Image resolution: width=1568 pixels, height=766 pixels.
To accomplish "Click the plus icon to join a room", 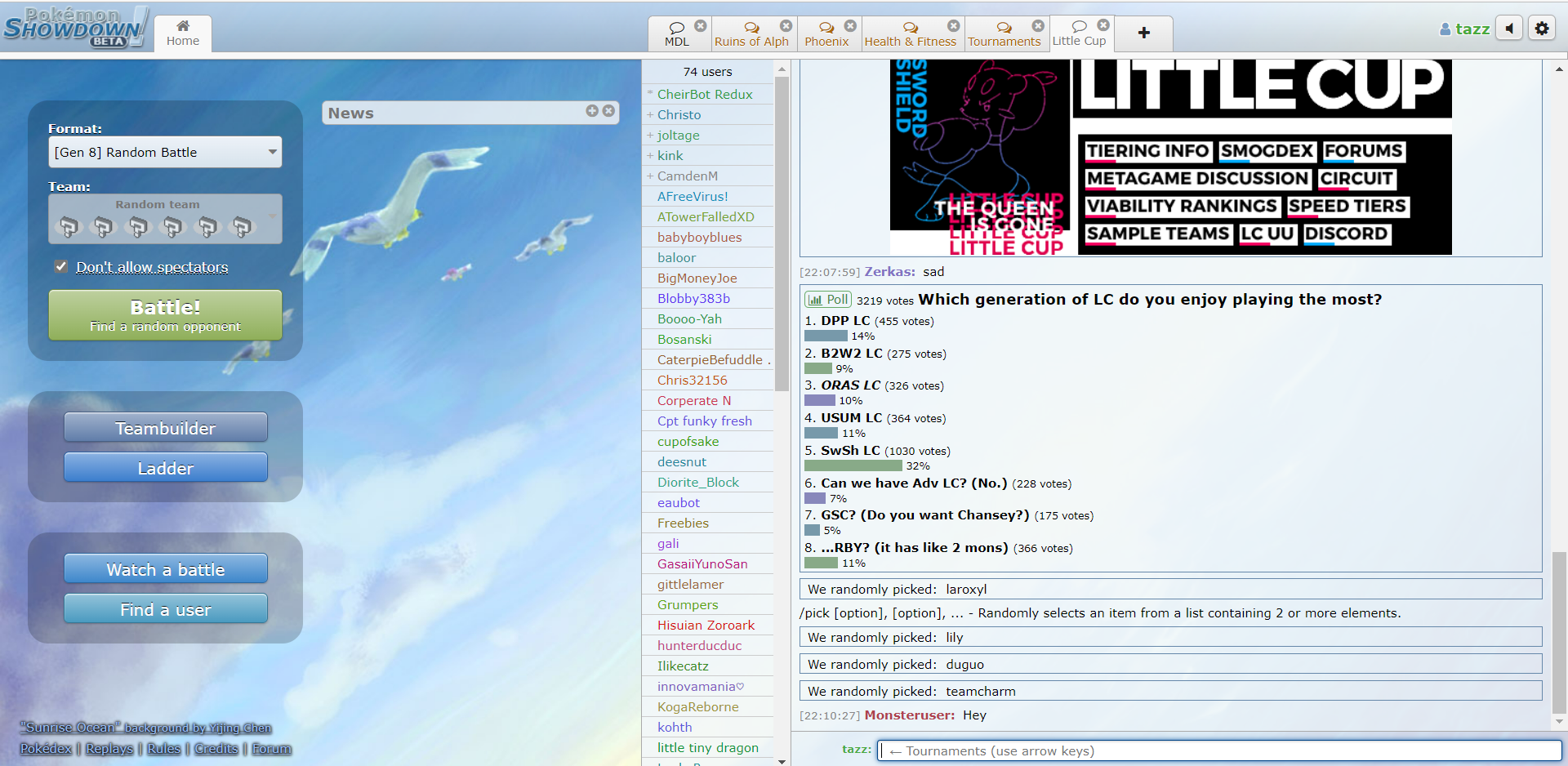I will (x=1143, y=33).
